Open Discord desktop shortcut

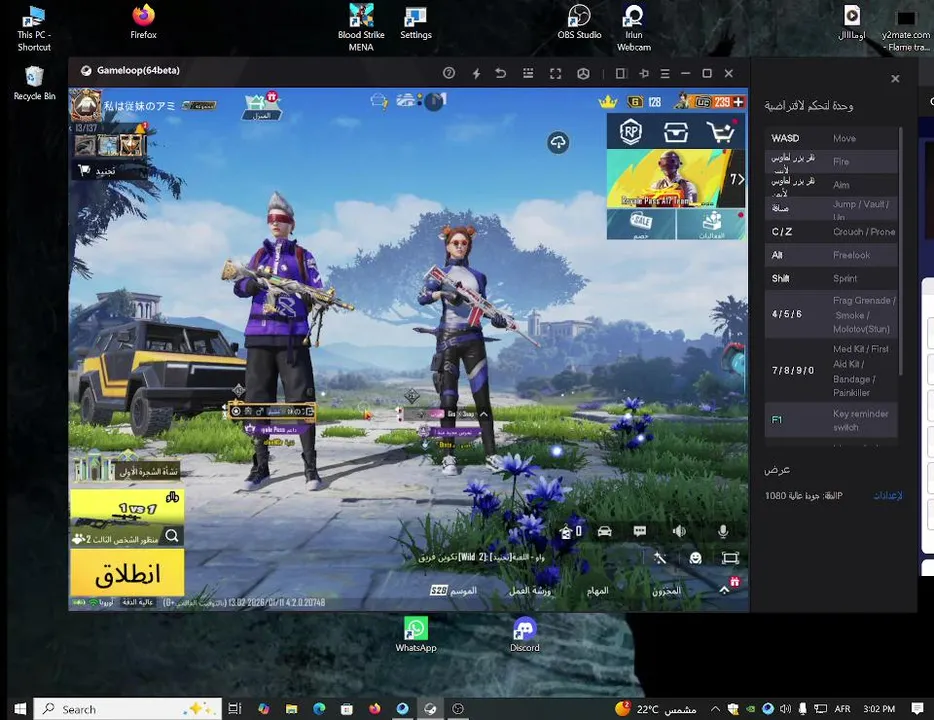524,635
